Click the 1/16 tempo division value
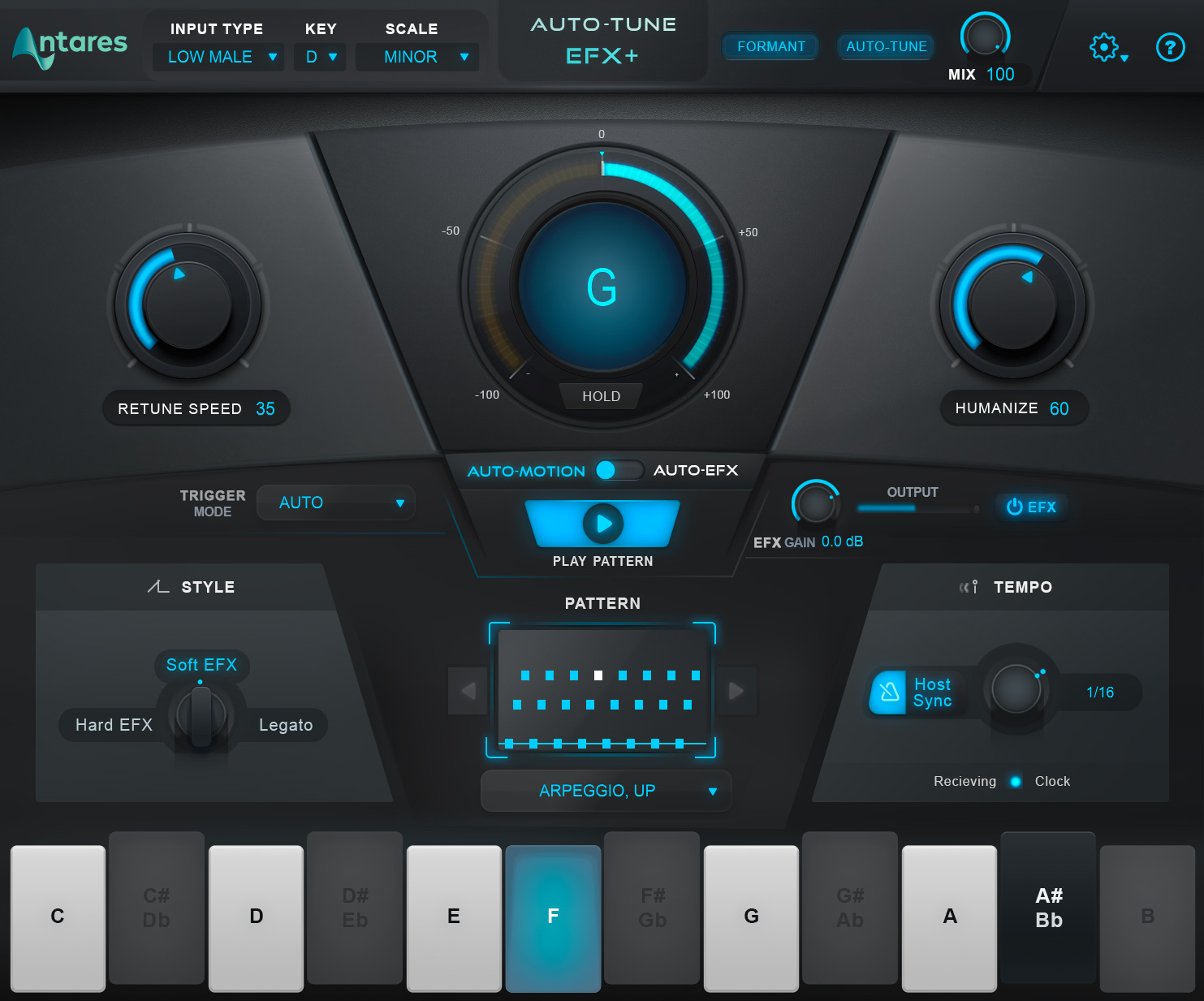 tap(1100, 693)
